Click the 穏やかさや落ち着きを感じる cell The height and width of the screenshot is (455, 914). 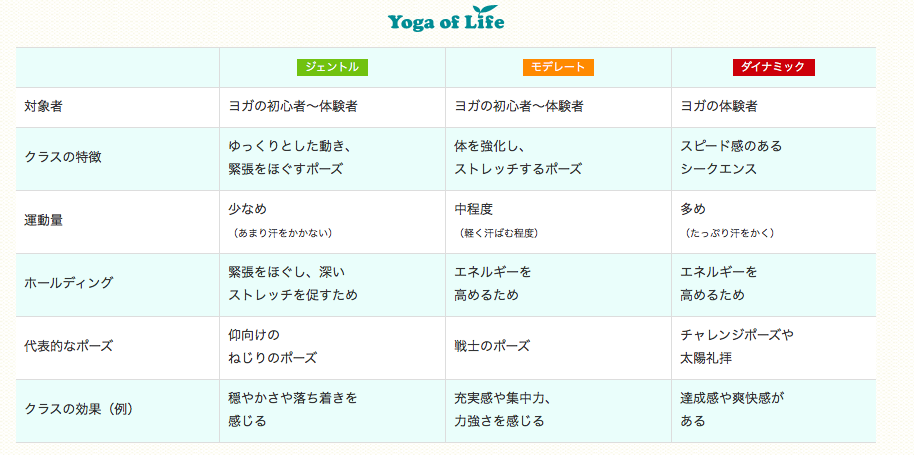click(x=332, y=410)
